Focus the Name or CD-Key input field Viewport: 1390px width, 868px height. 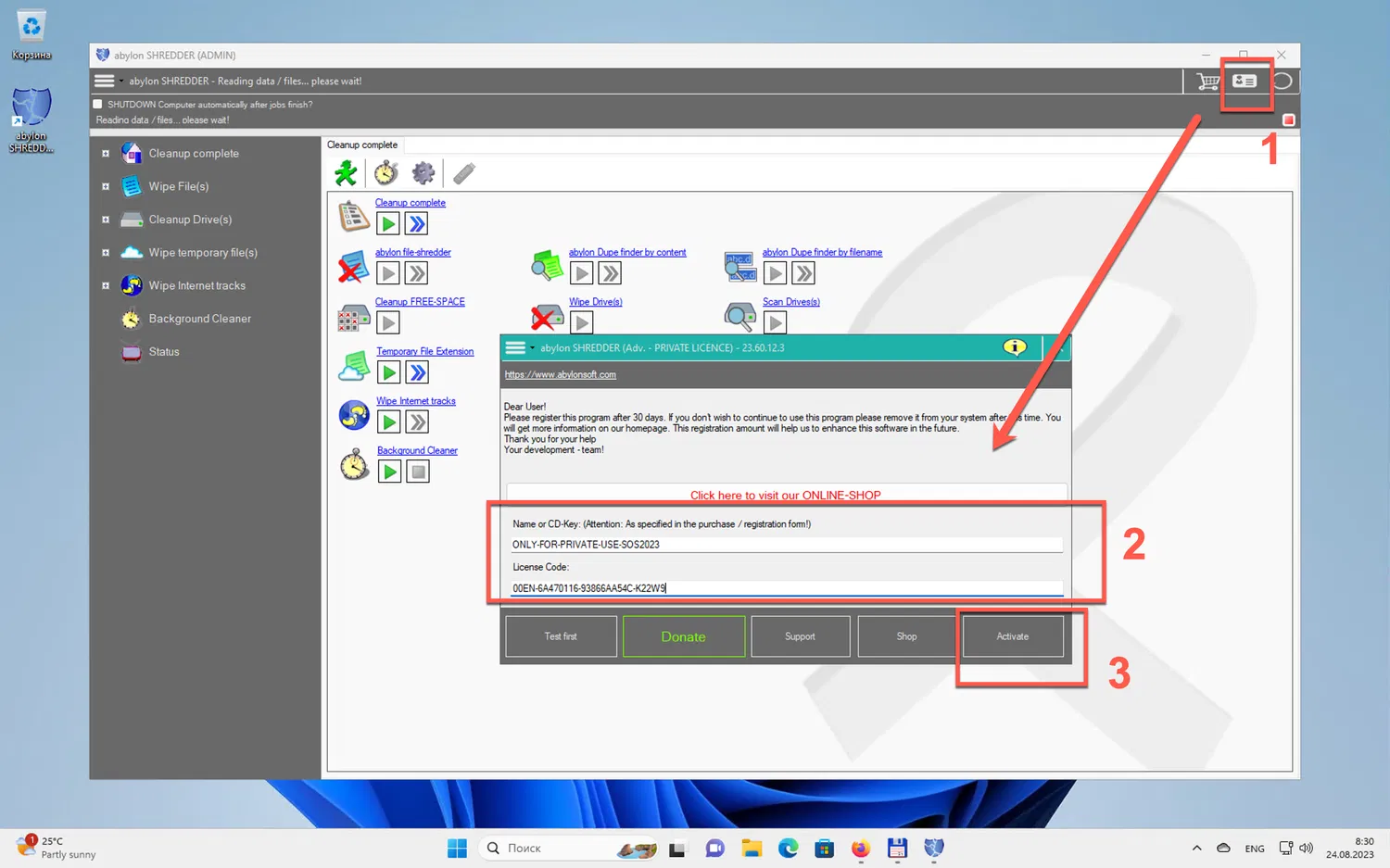(x=787, y=545)
